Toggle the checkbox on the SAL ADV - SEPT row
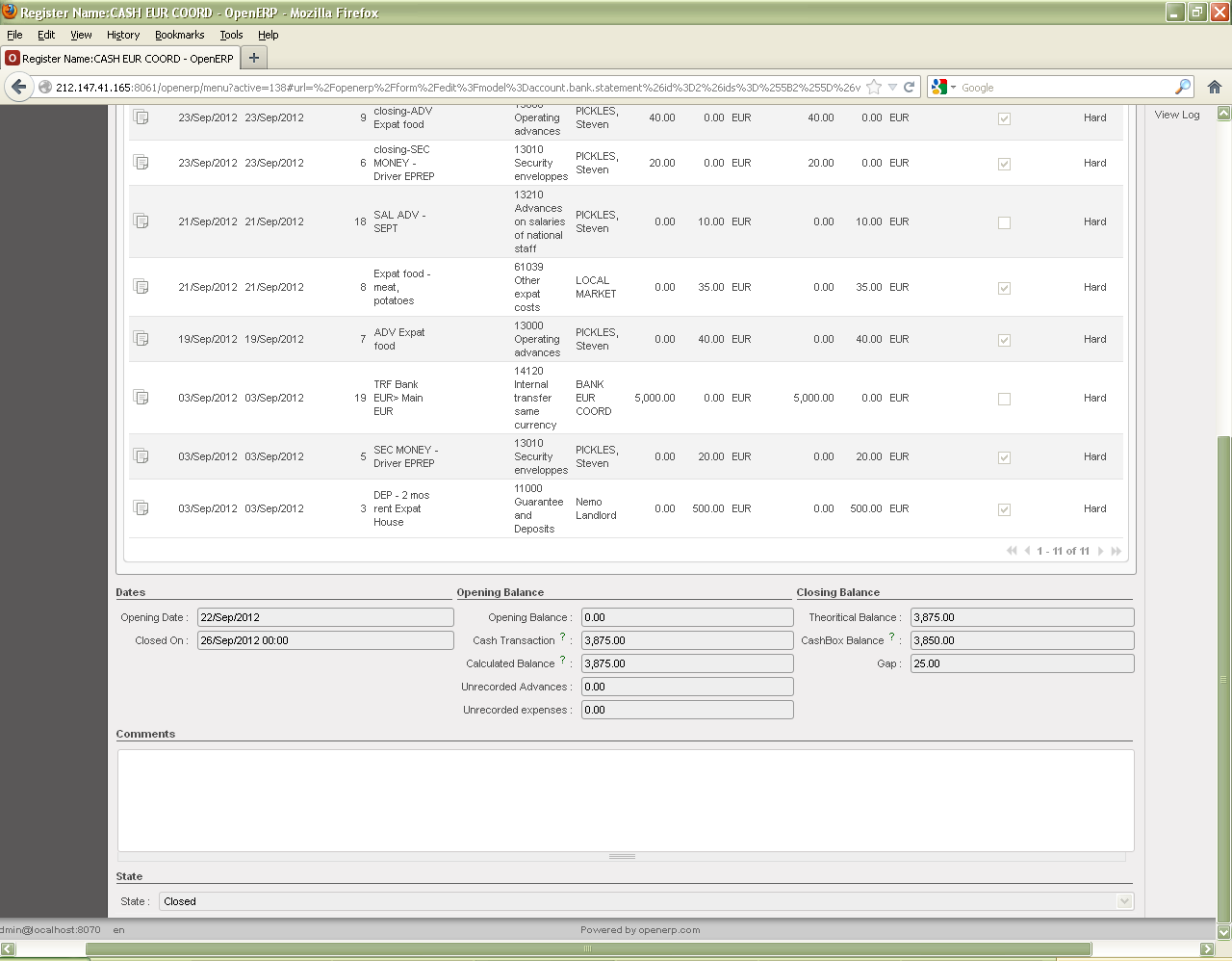This screenshot has height=961, width=1232. (x=1004, y=222)
